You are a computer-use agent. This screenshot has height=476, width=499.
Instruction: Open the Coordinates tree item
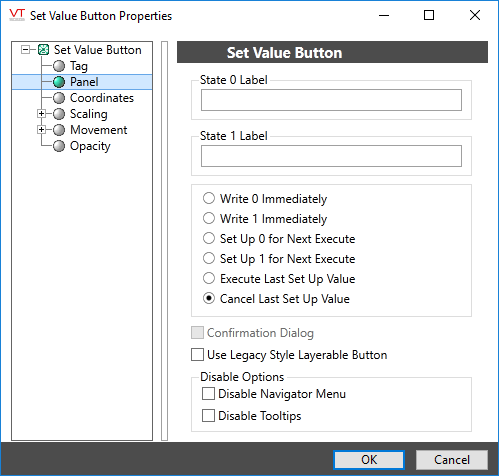[x=102, y=98]
